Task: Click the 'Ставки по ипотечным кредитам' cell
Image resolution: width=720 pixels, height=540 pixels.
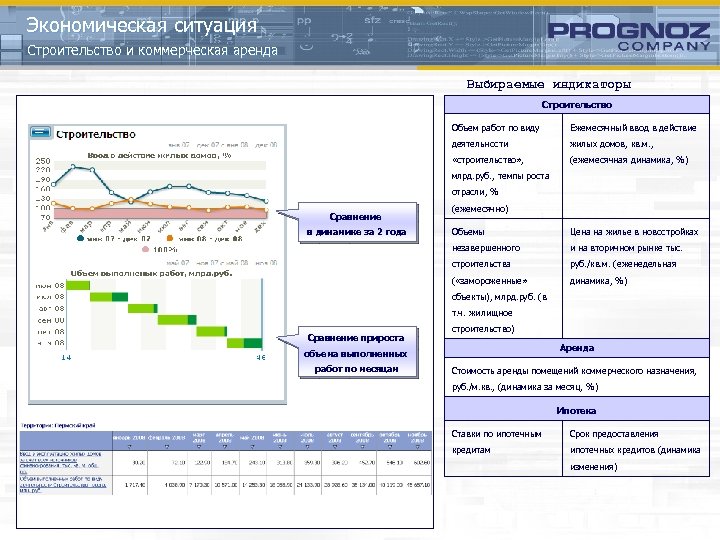Action: pyautogui.click(x=503, y=448)
